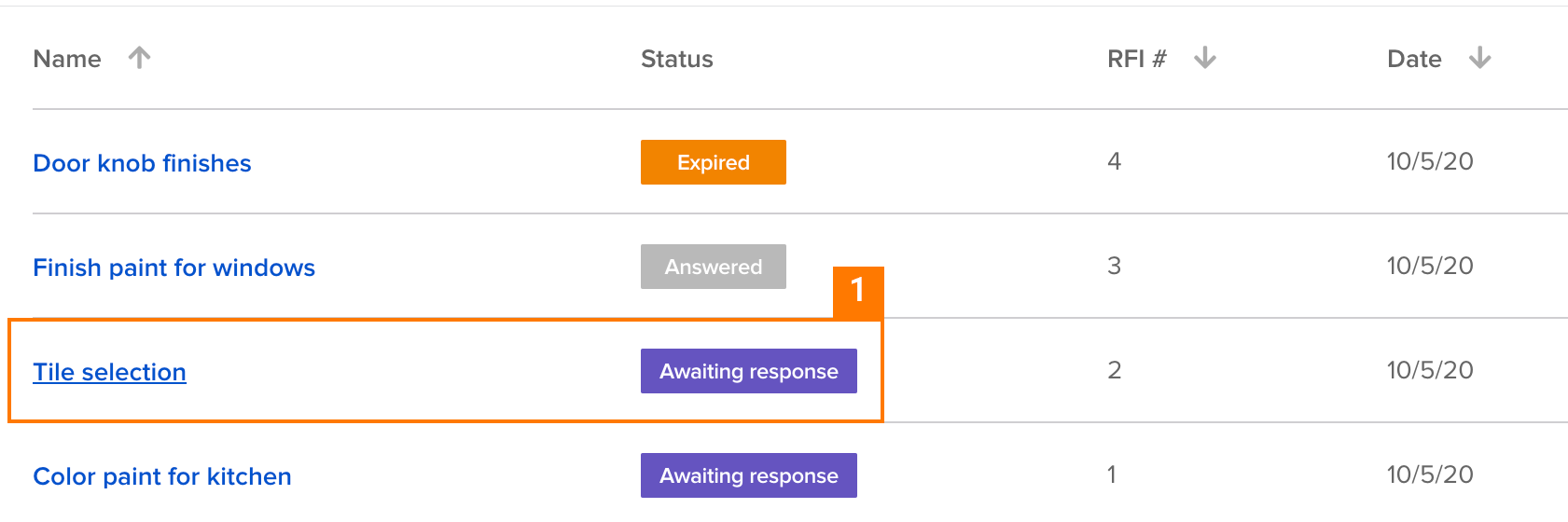Select RFI number 3 cell
The image size is (1568, 522).
1114,266
